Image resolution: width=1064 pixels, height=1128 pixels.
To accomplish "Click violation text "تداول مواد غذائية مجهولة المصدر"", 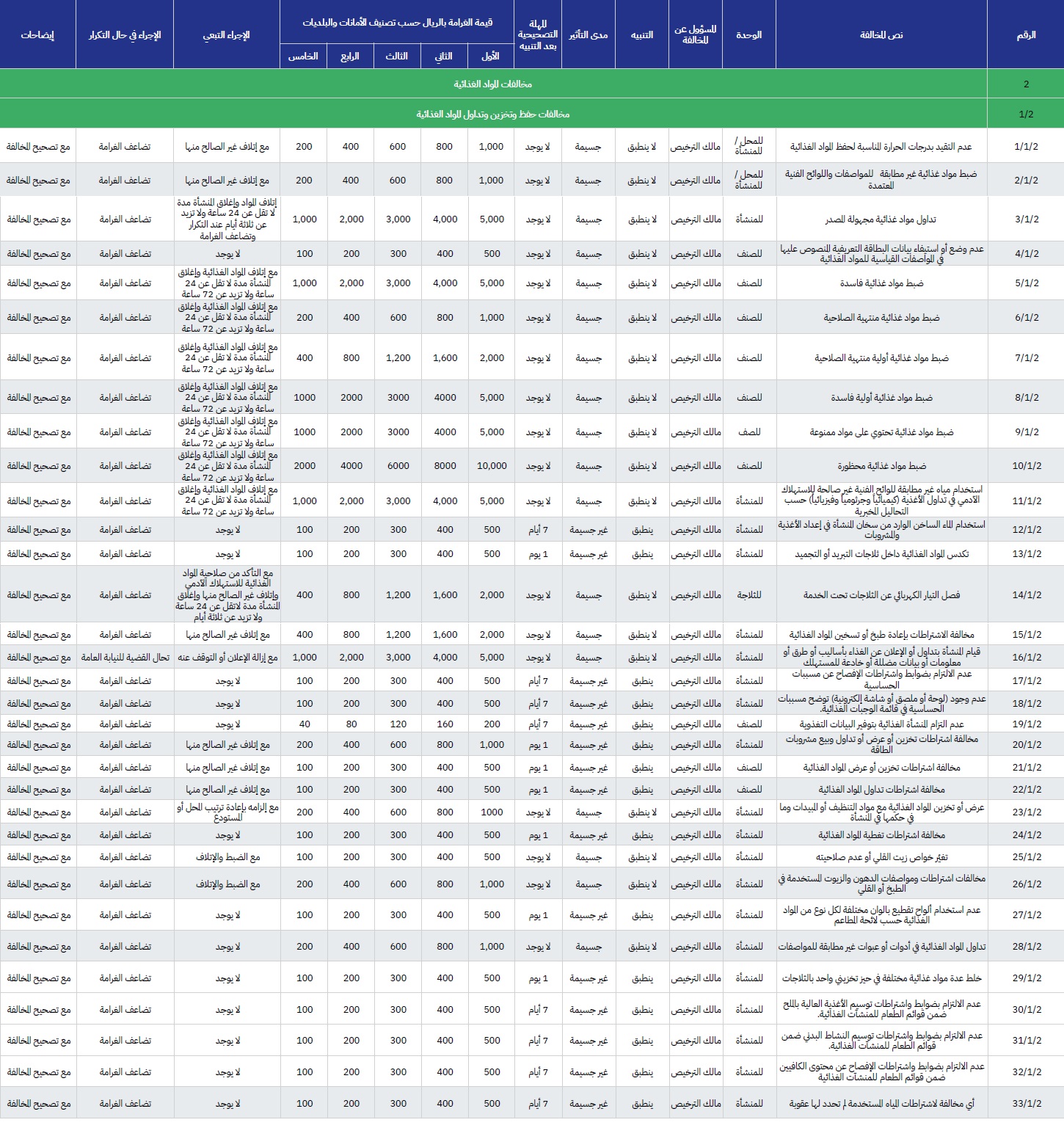I will click(x=881, y=219).
